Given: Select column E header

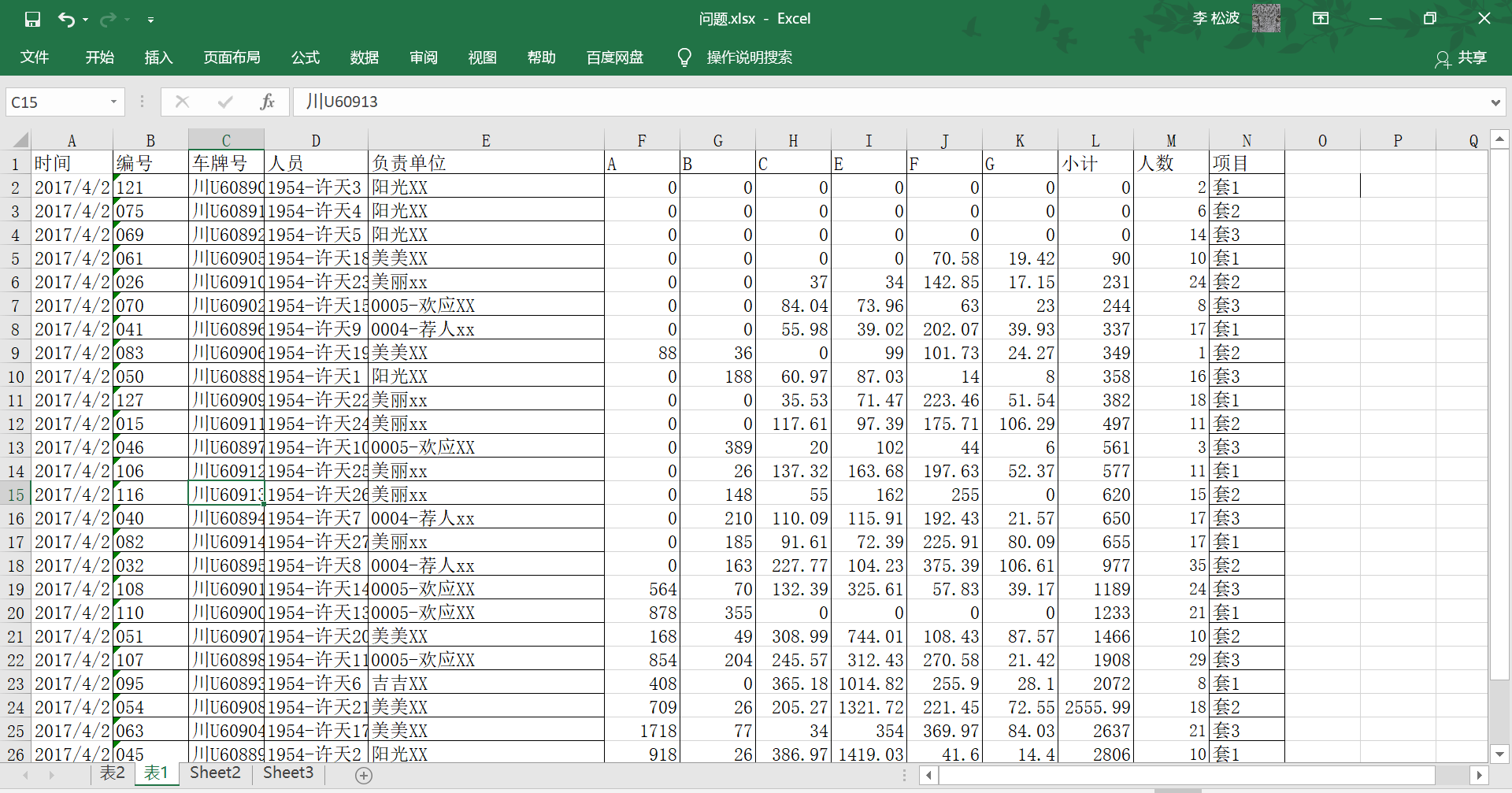Looking at the screenshot, I should (x=485, y=141).
